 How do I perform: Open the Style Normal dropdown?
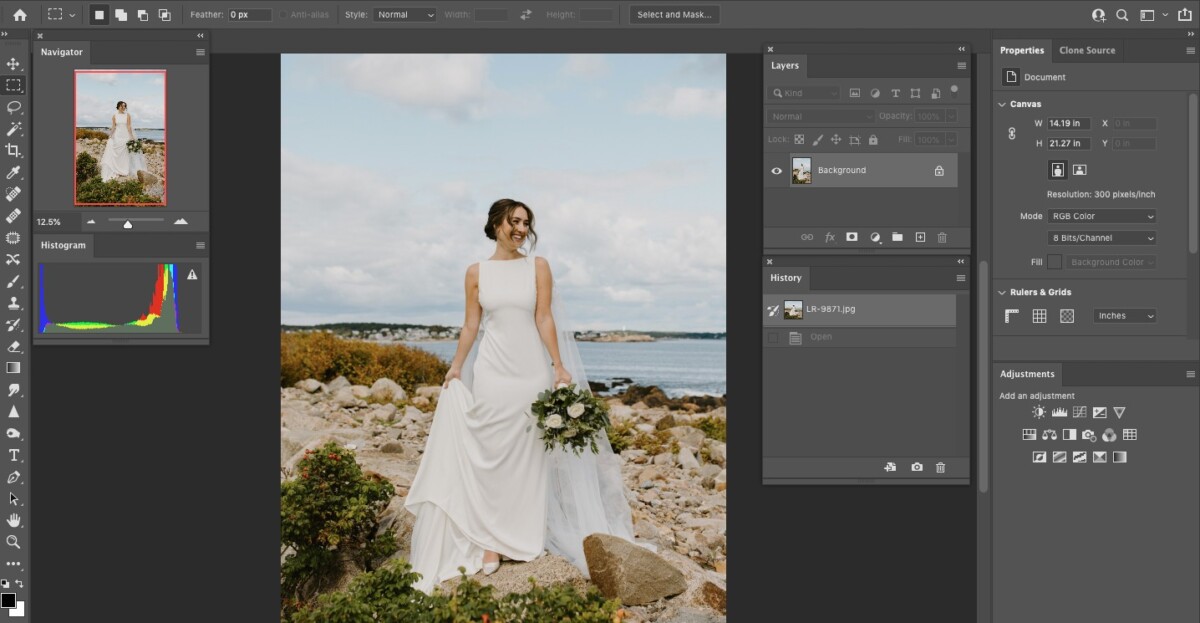[x=404, y=15]
